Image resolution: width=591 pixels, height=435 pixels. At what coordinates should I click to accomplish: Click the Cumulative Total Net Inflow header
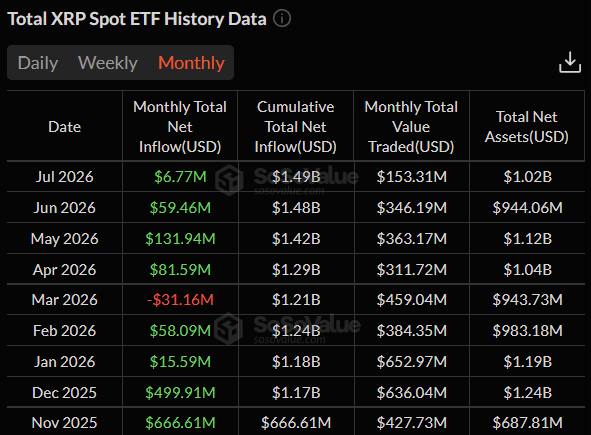[296, 127]
